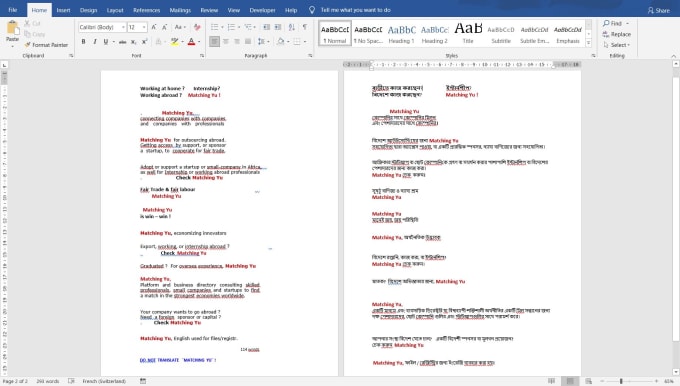Screen dimensions: 680x386
Task: Open the Change Case dropdown
Action: click(x=180, y=27)
